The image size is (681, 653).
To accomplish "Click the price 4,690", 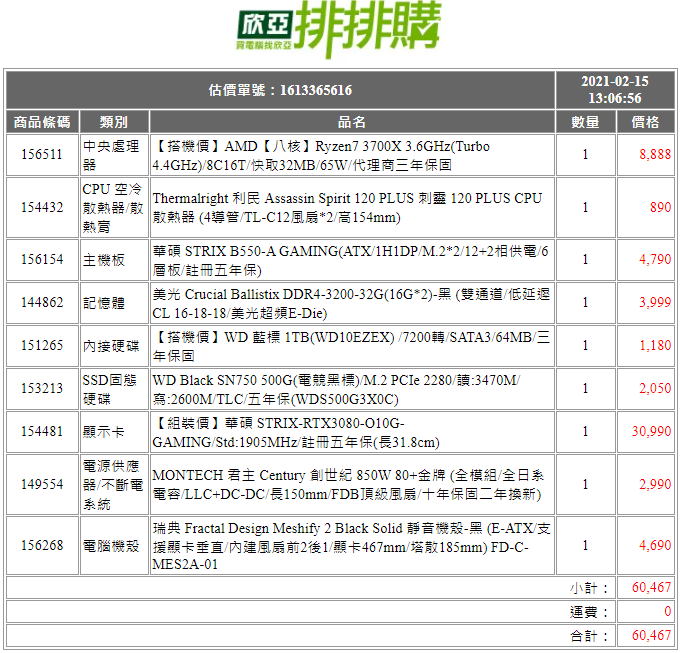I will coord(655,545).
